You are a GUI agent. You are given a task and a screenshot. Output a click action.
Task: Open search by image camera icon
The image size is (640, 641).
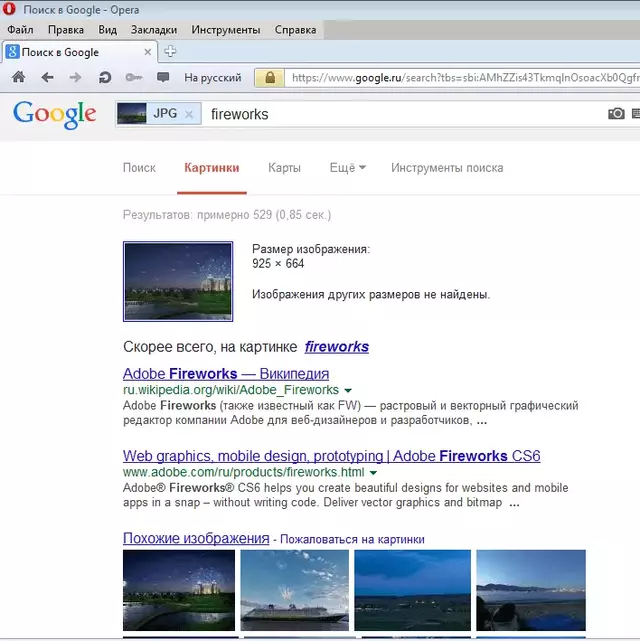click(x=616, y=114)
